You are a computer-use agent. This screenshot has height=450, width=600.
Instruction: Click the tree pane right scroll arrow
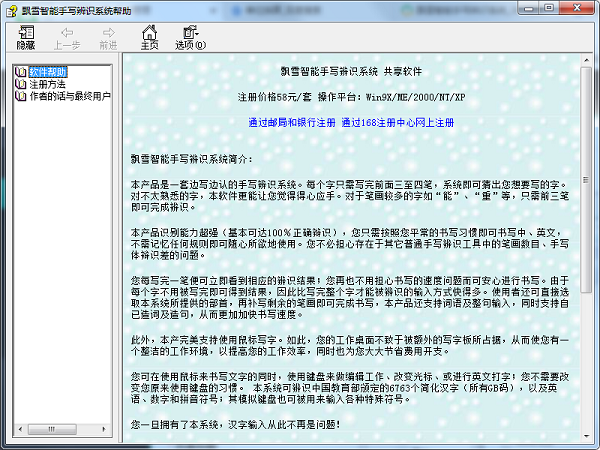coord(104,429)
